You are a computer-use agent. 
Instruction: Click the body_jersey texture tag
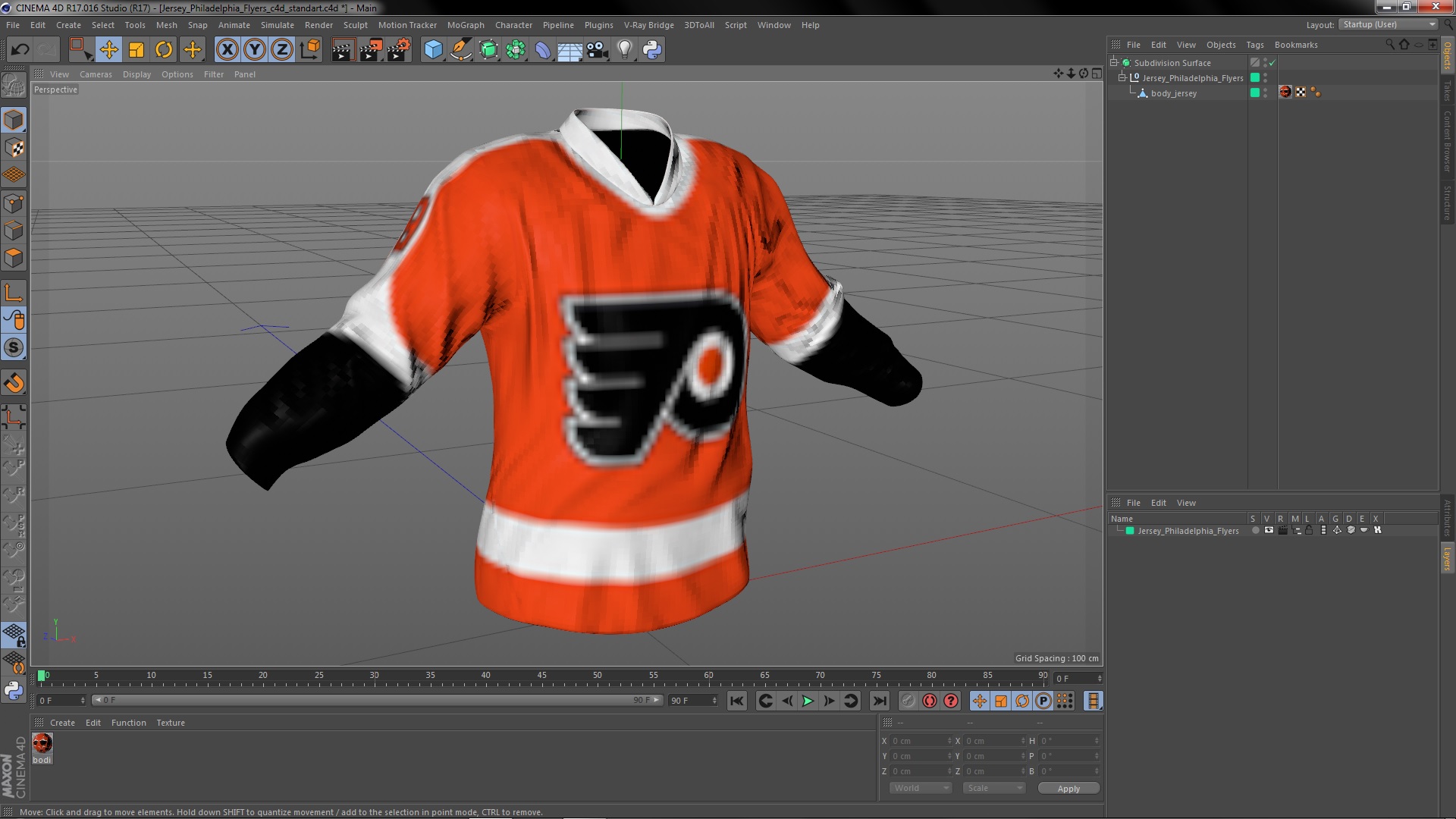pyautogui.click(x=1285, y=93)
